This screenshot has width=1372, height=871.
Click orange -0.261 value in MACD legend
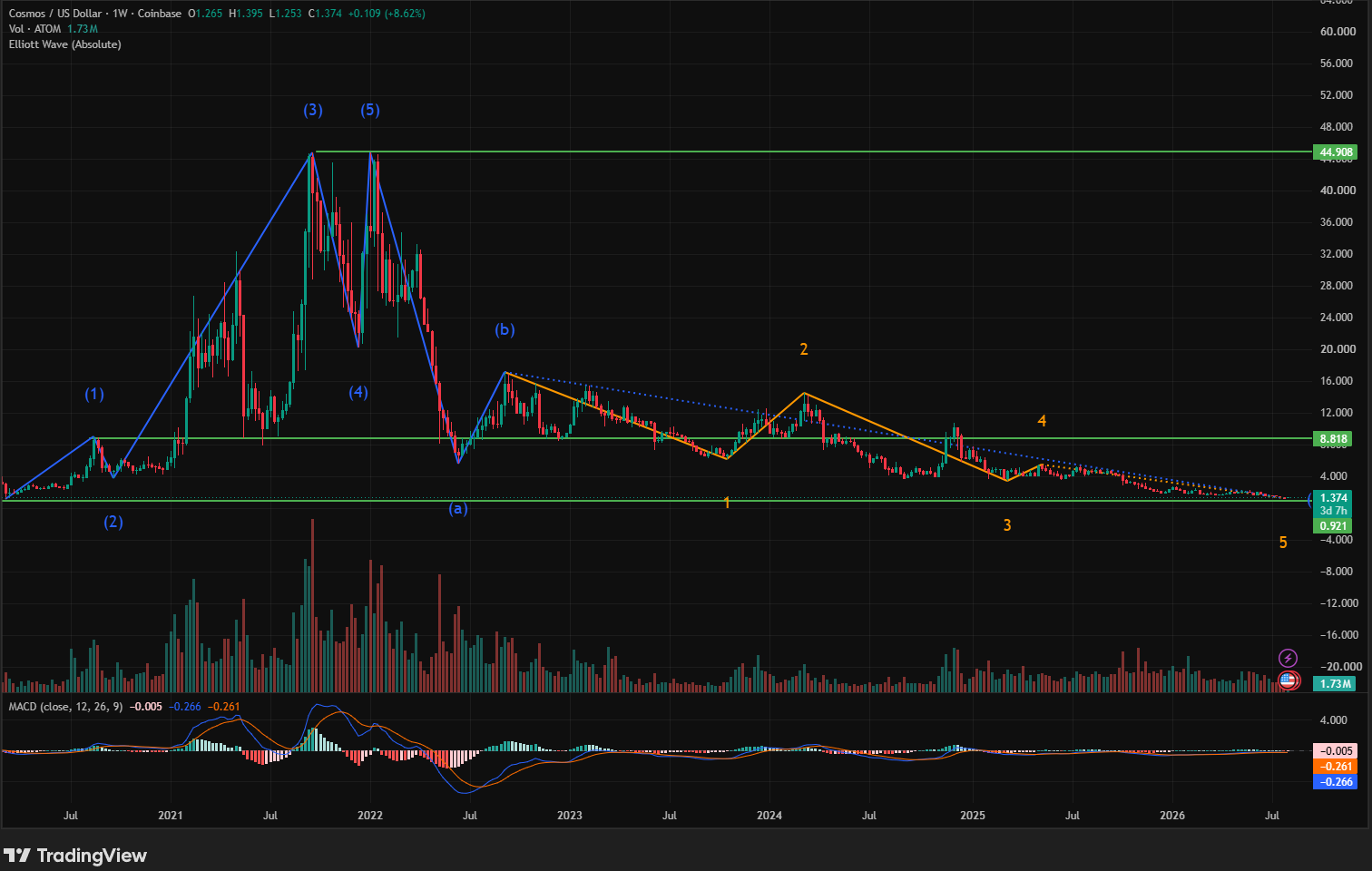point(224,707)
